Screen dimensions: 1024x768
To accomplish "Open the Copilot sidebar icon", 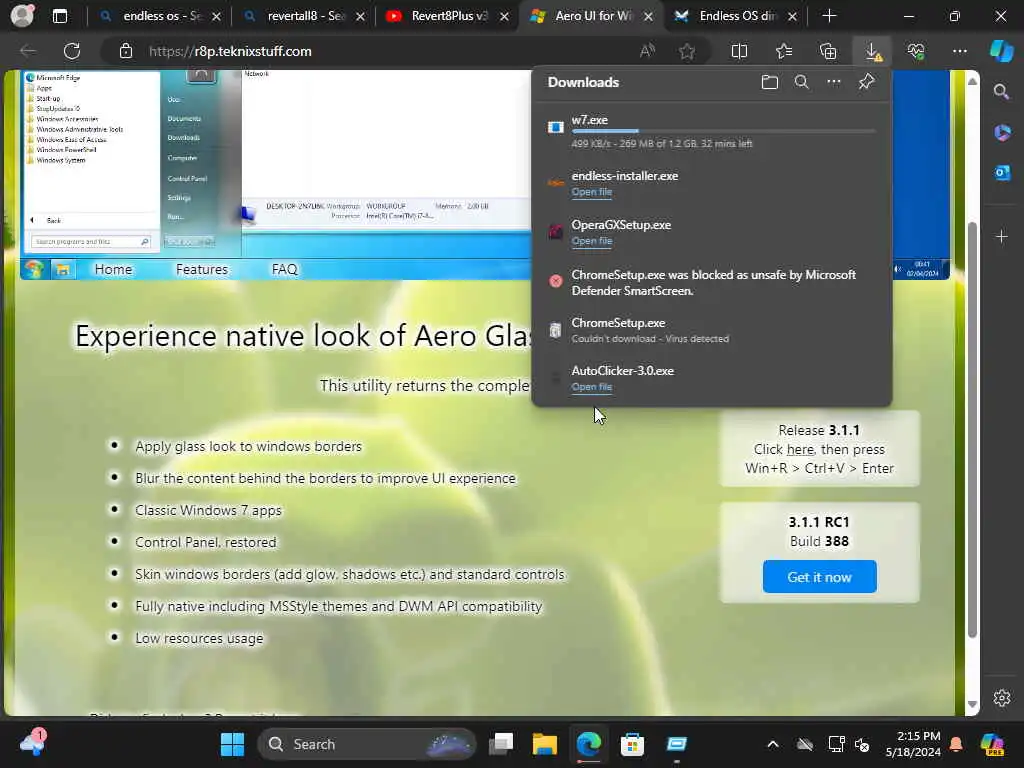I will click(x=1002, y=51).
